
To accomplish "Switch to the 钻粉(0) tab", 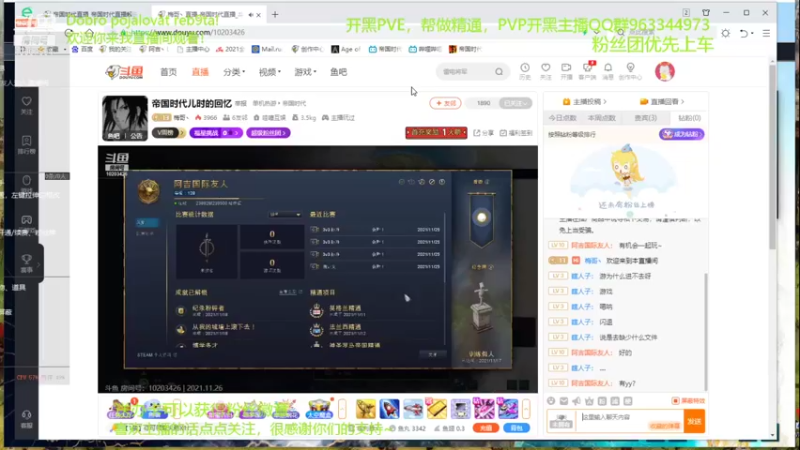I will point(689,118).
